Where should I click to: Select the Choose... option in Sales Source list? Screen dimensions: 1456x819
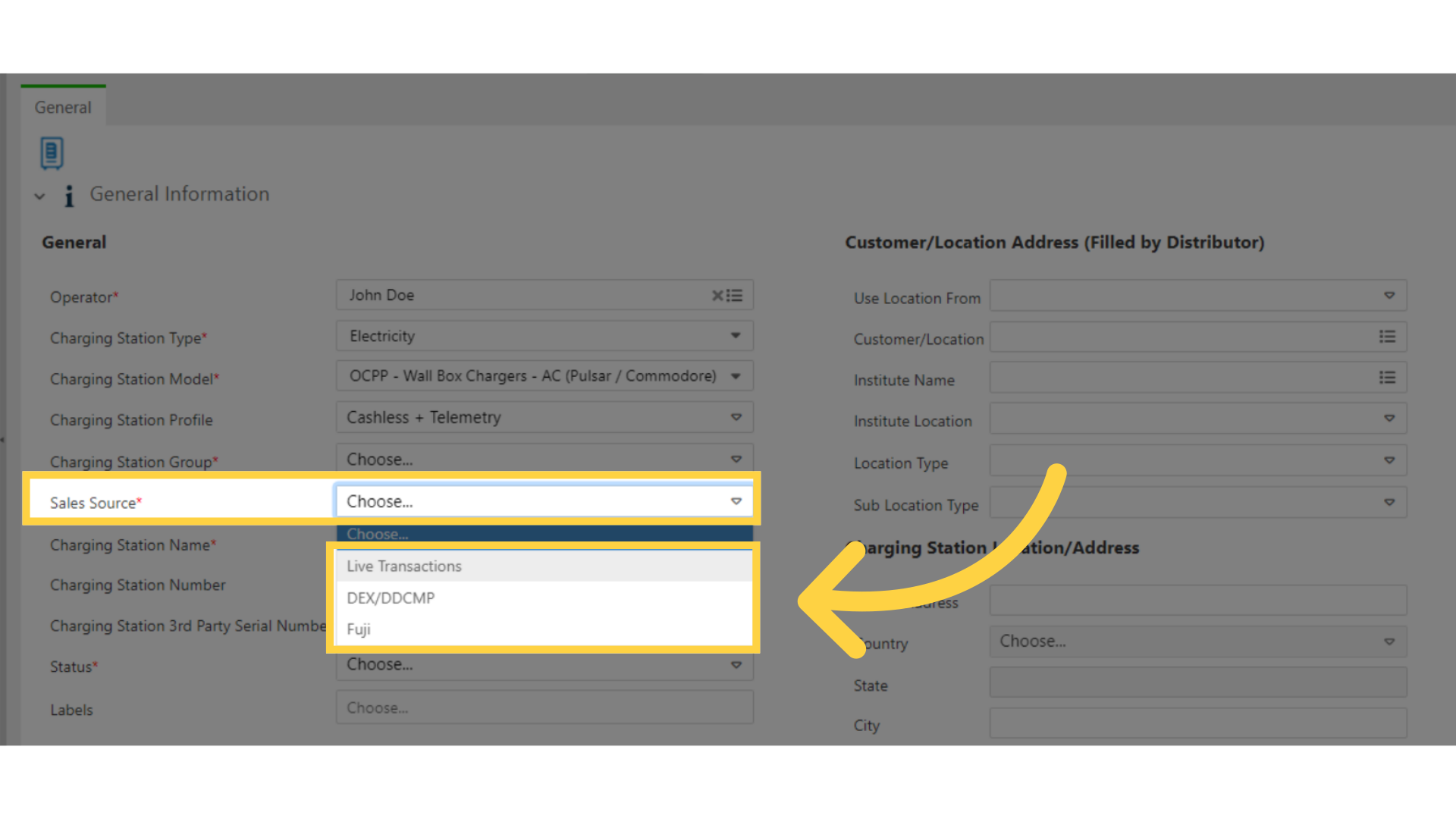pyautogui.click(x=544, y=534)
